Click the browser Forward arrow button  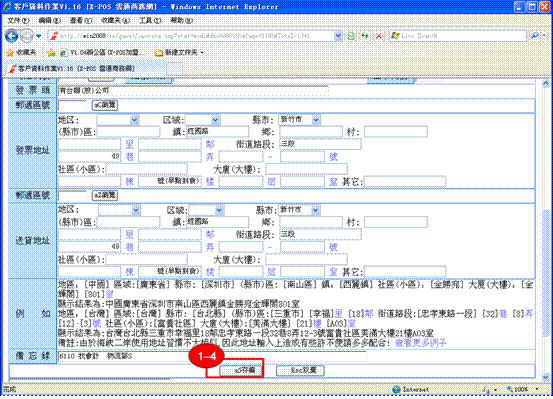click(27, 36)
